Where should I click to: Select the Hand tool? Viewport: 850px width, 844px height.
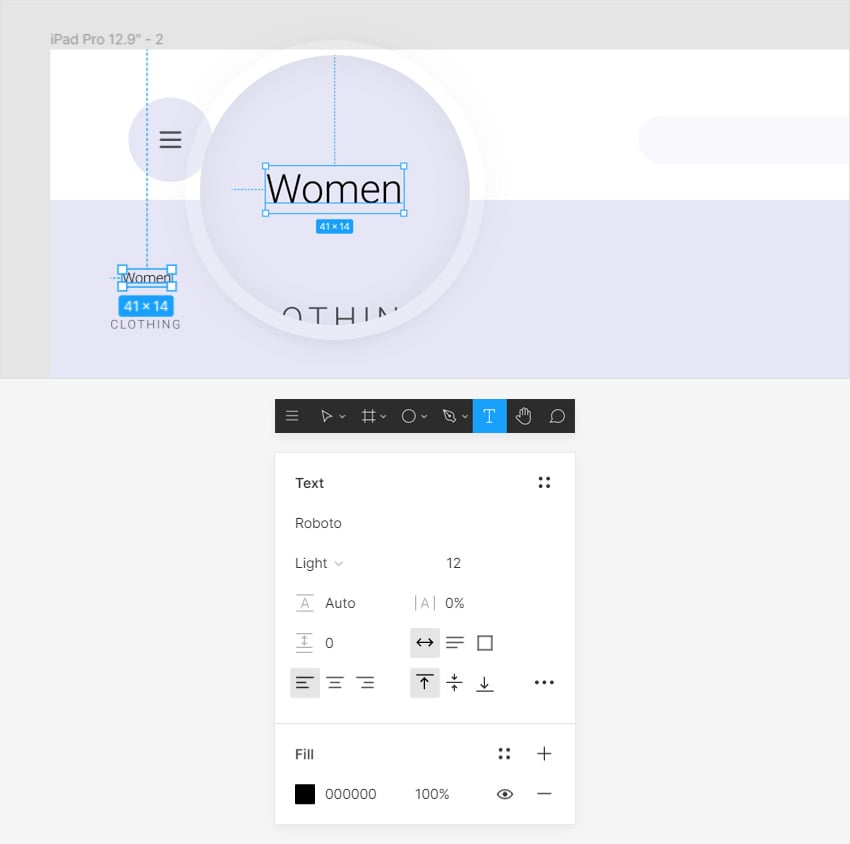click(523, 416)
